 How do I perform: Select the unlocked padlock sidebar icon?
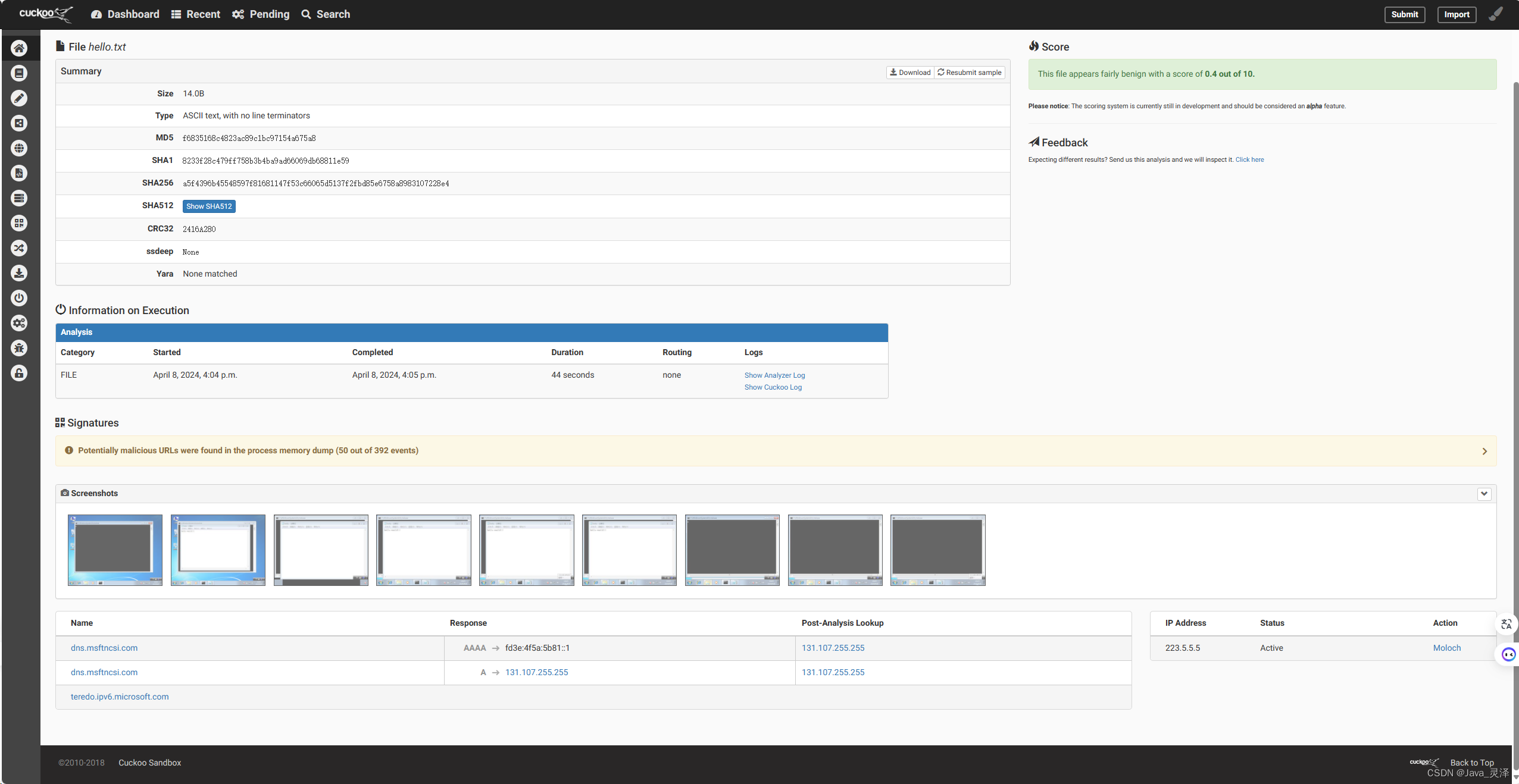point(19,373)
